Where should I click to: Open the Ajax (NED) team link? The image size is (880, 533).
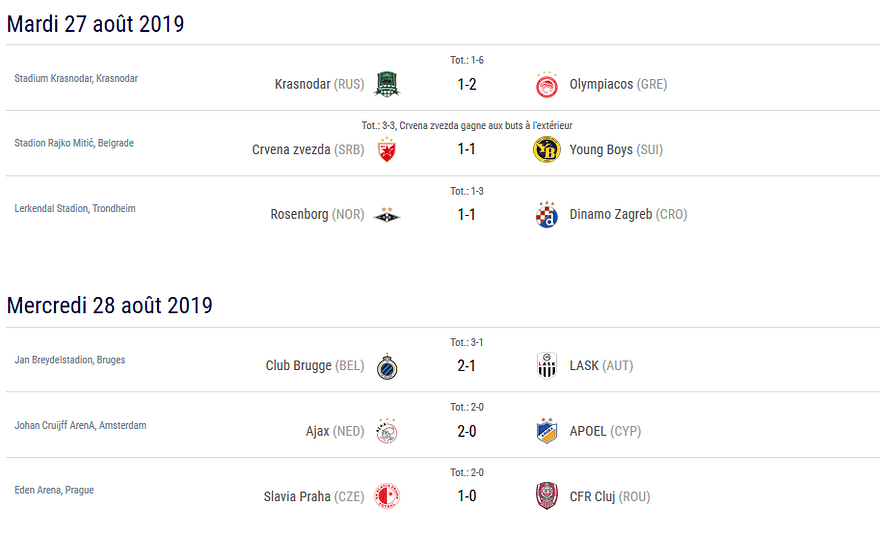click(335, 432)
